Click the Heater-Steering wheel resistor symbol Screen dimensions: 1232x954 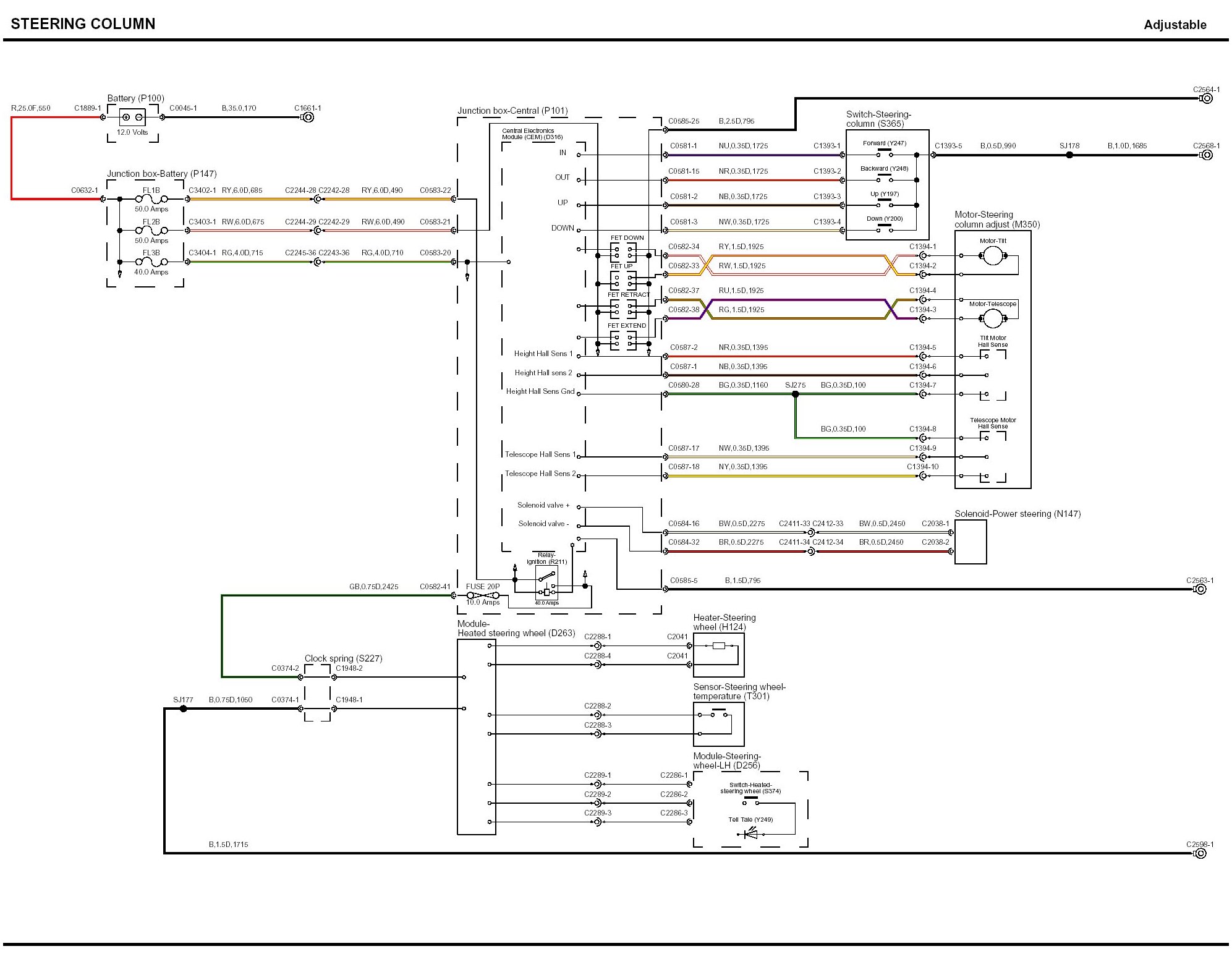[718, 646]
